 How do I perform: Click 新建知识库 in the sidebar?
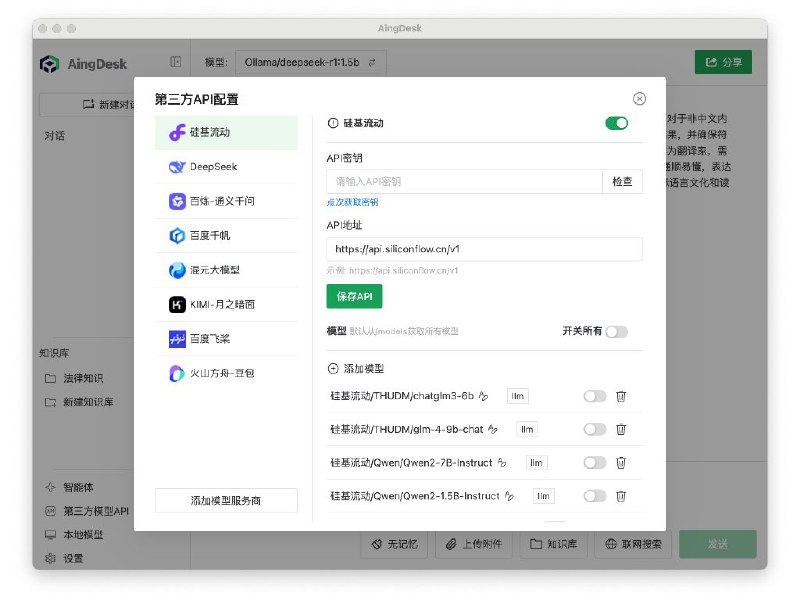pos(80,402)
